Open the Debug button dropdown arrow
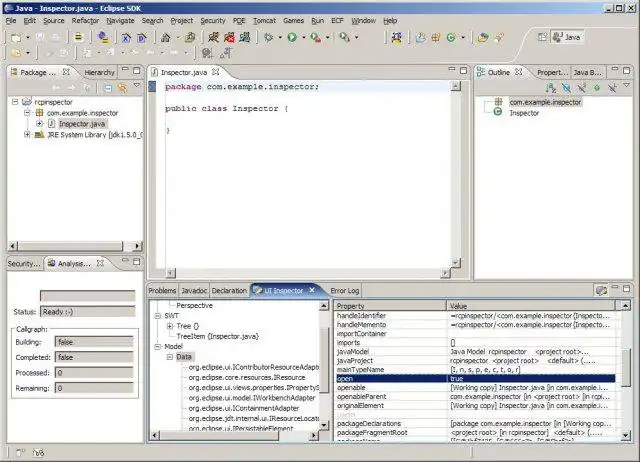Viewport: 640px width, 462px height. click(x=280, y=38)
